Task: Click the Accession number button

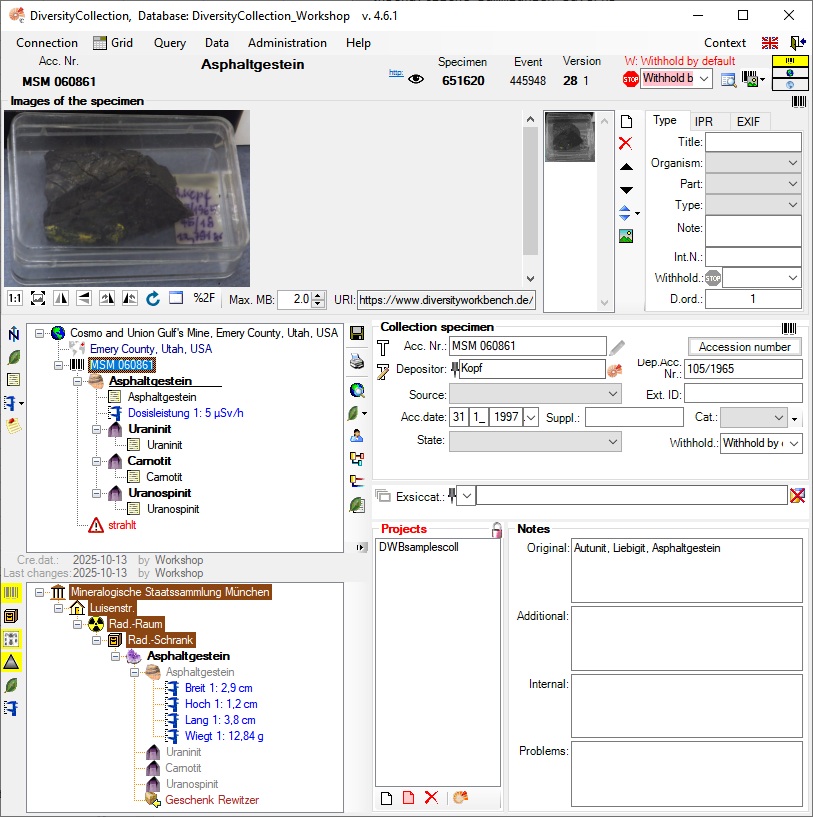Action: pos(744,347)
